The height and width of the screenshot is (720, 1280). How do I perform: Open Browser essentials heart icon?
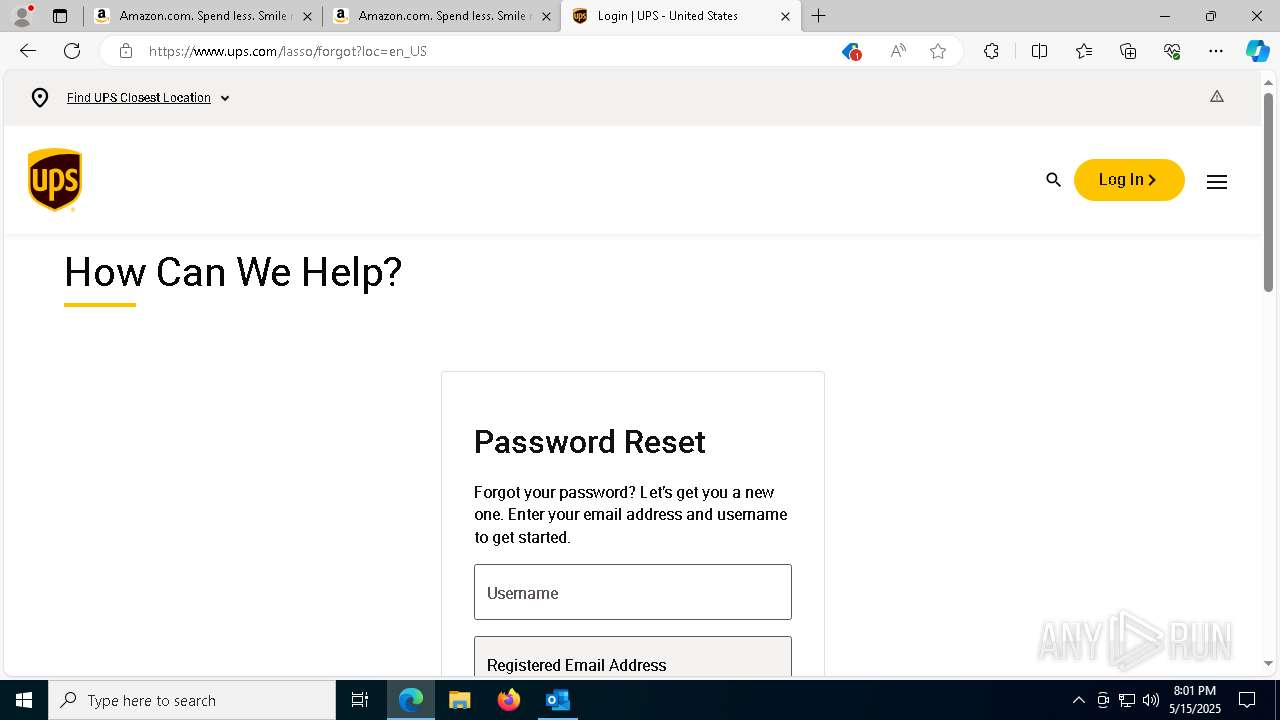tap(1172, 51)
